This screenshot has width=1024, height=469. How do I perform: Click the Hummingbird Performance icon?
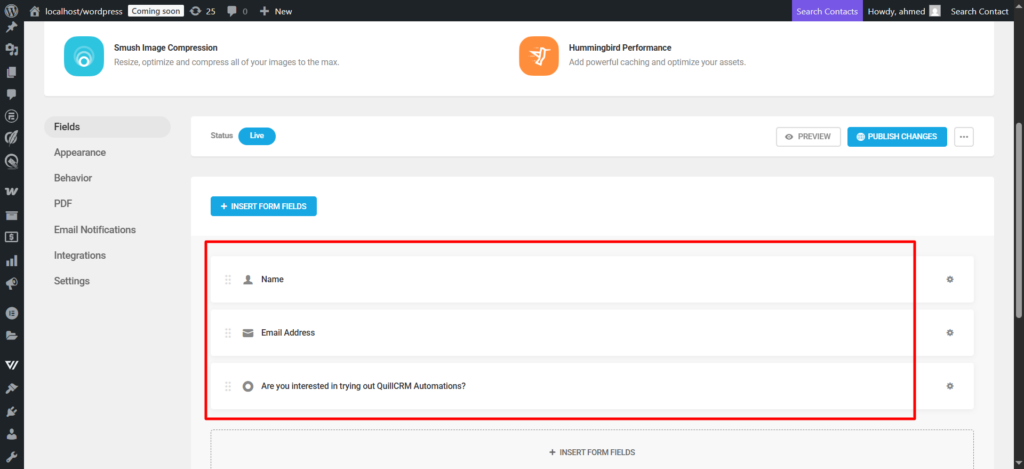point(538,56)
